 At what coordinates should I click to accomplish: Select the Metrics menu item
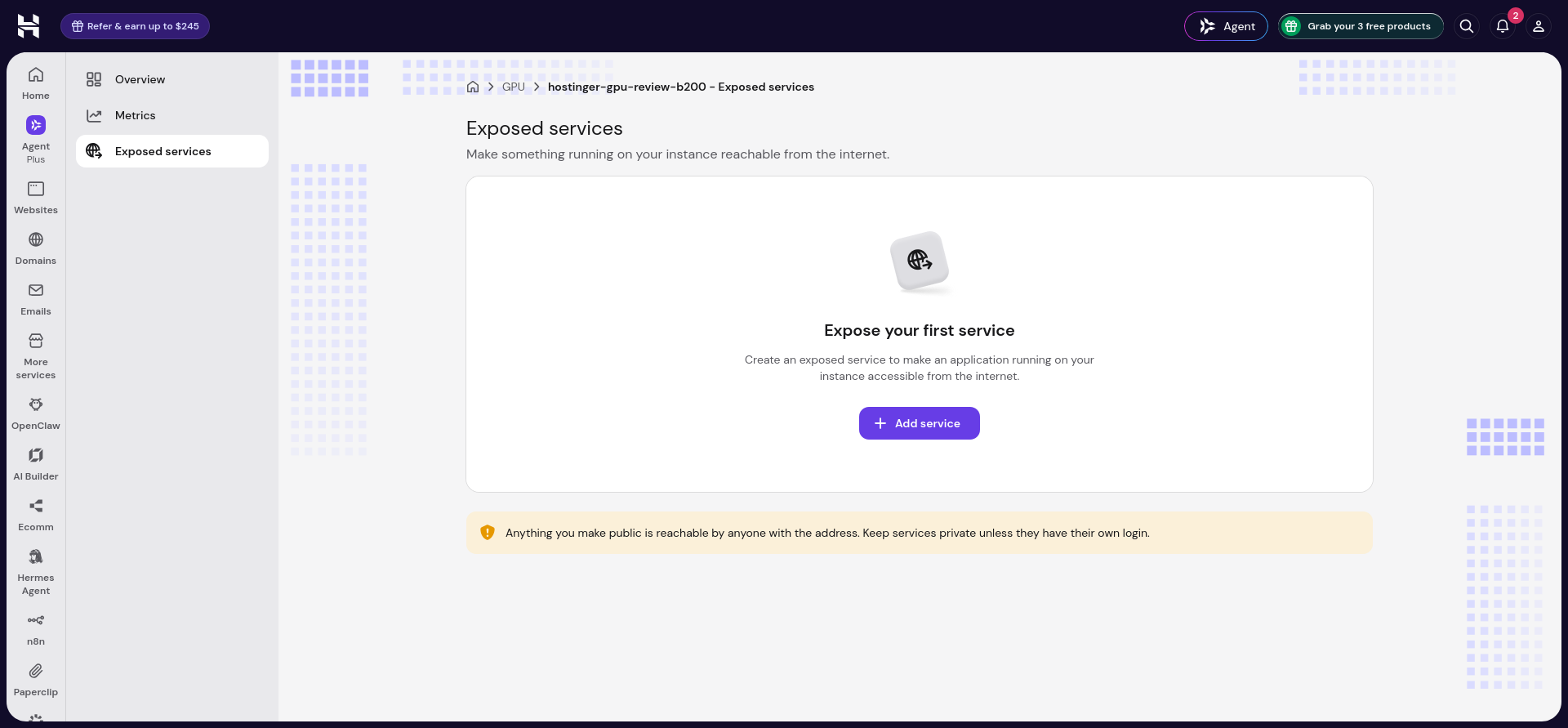click(172, 115)
